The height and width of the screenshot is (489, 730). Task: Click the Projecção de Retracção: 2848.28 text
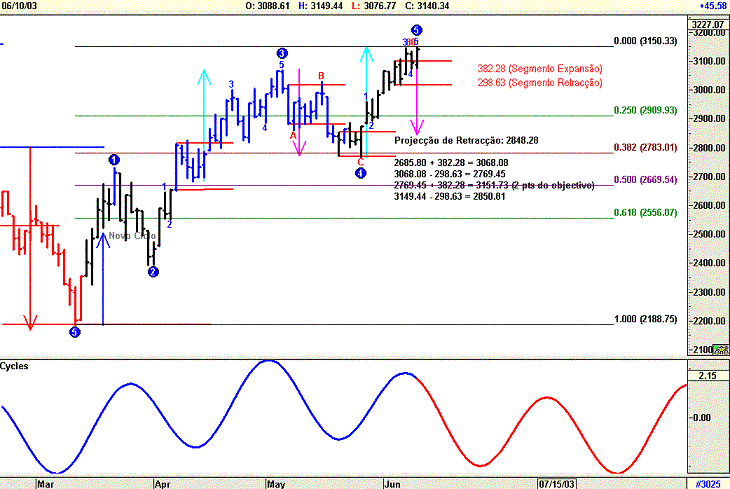466,140
